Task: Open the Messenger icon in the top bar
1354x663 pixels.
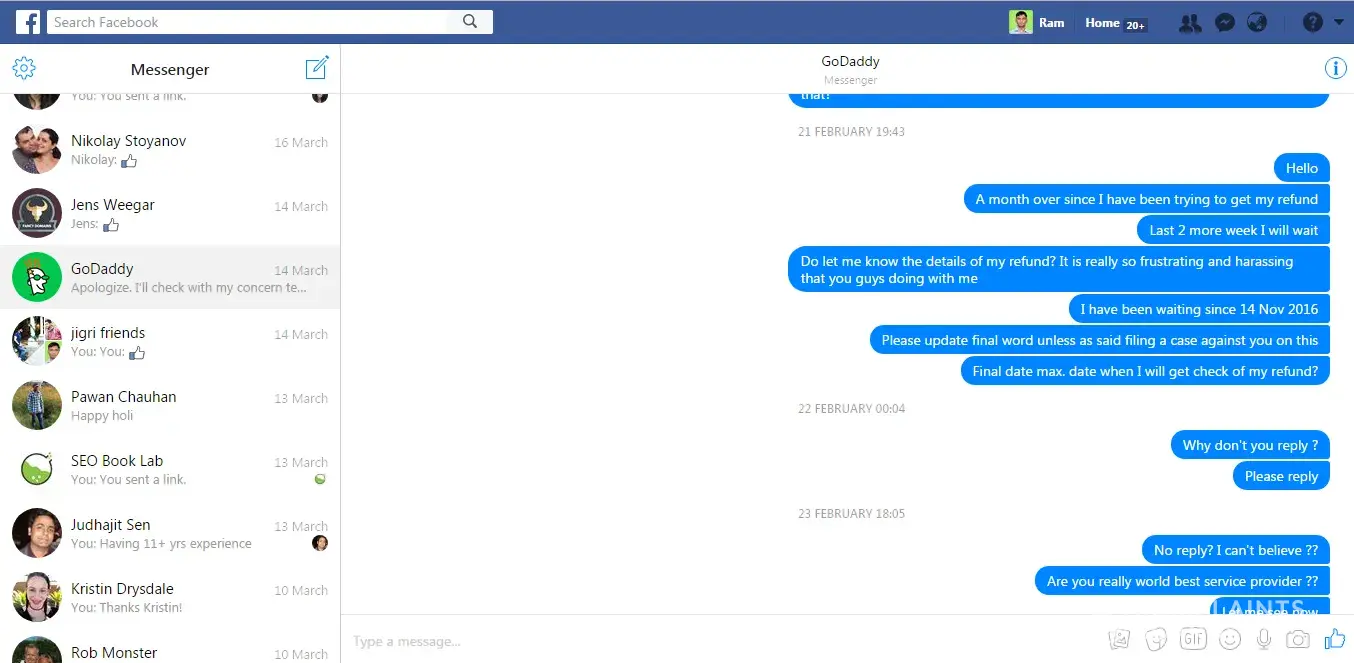Action: 1224,22
